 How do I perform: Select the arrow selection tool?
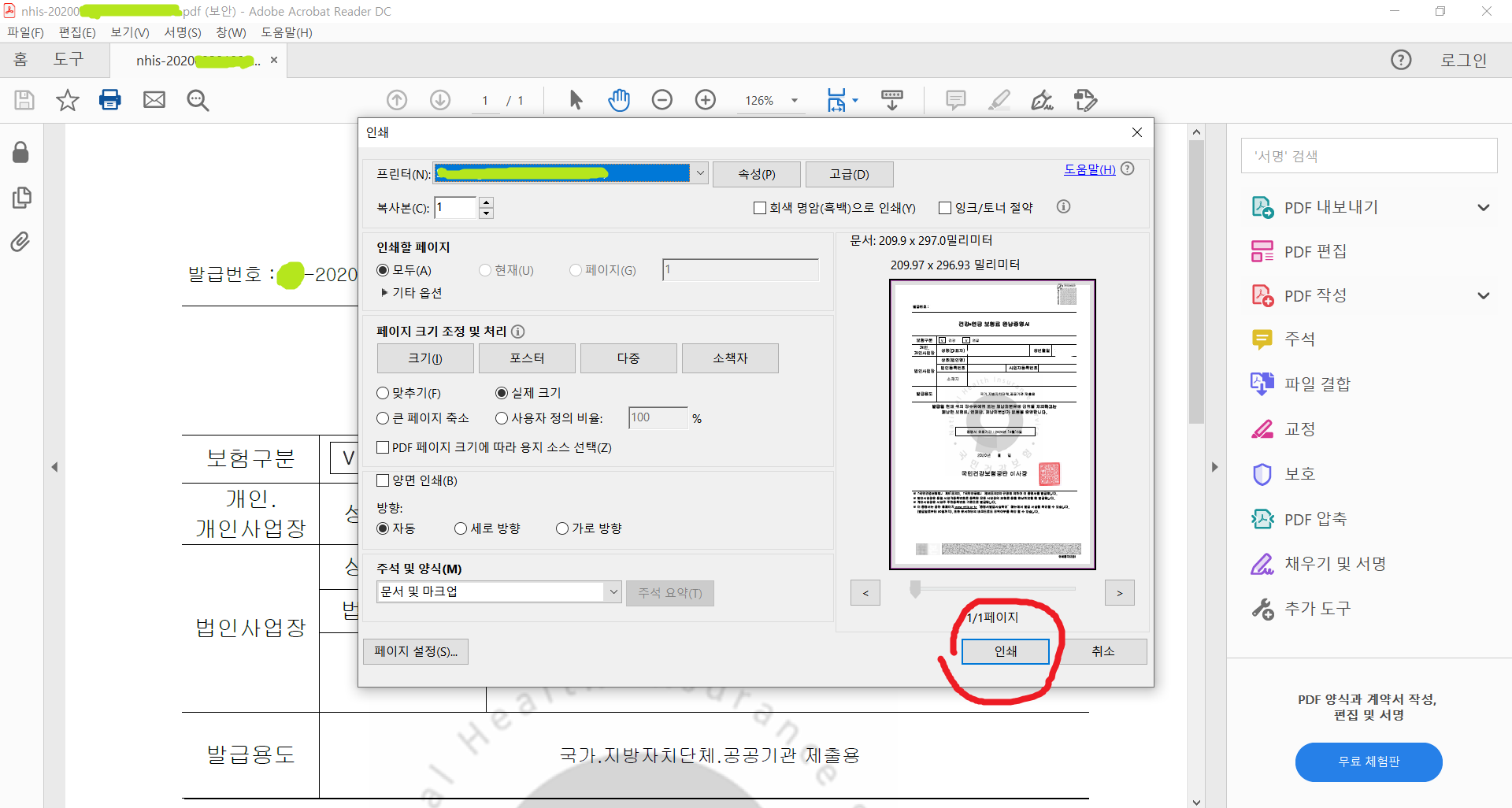[x=576, y=100]
